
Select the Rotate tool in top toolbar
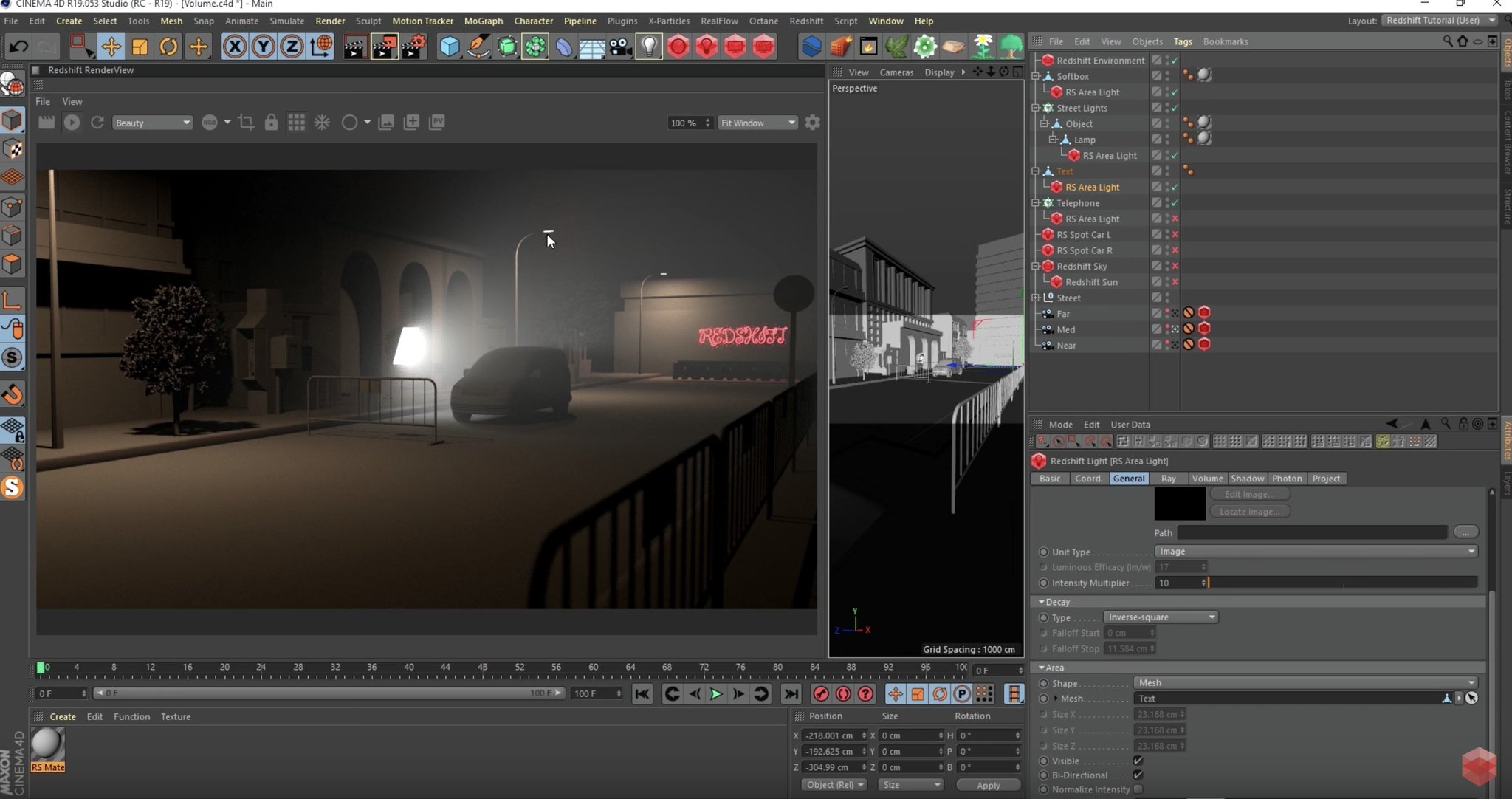(x=168, y=47)
